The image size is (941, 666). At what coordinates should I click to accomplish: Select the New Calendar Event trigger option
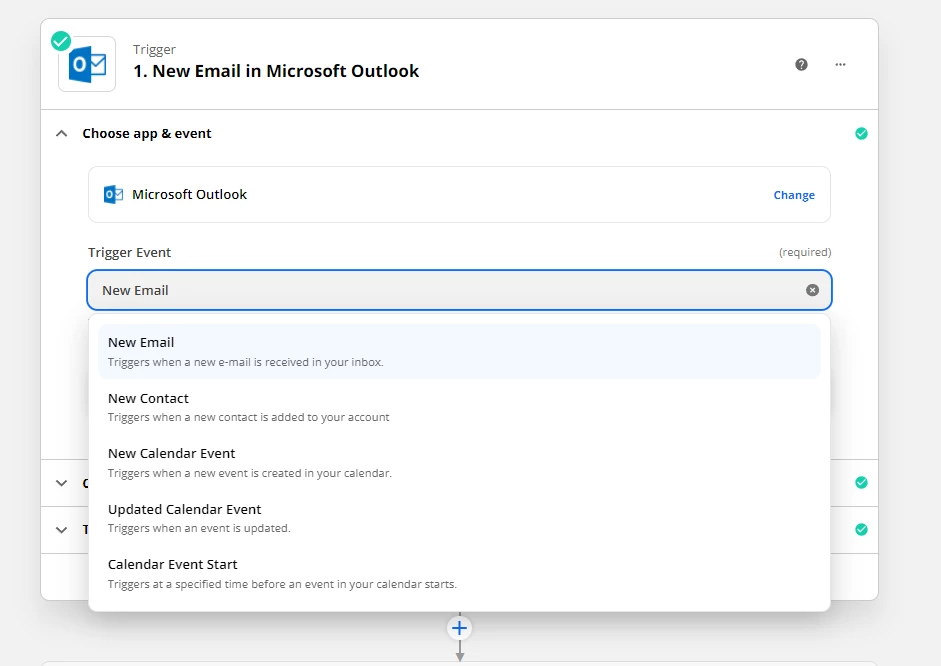pyautogui.click(x=459, y=463)
